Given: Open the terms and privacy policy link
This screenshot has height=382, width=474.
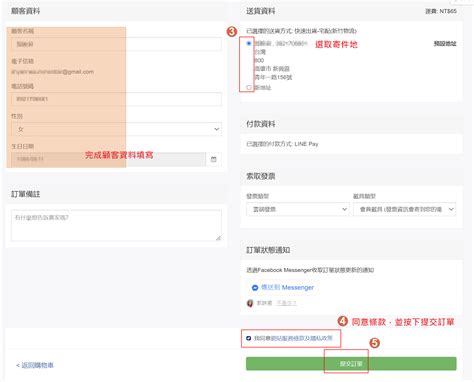Looking at the screenshot, I should [x=301, y=338].
